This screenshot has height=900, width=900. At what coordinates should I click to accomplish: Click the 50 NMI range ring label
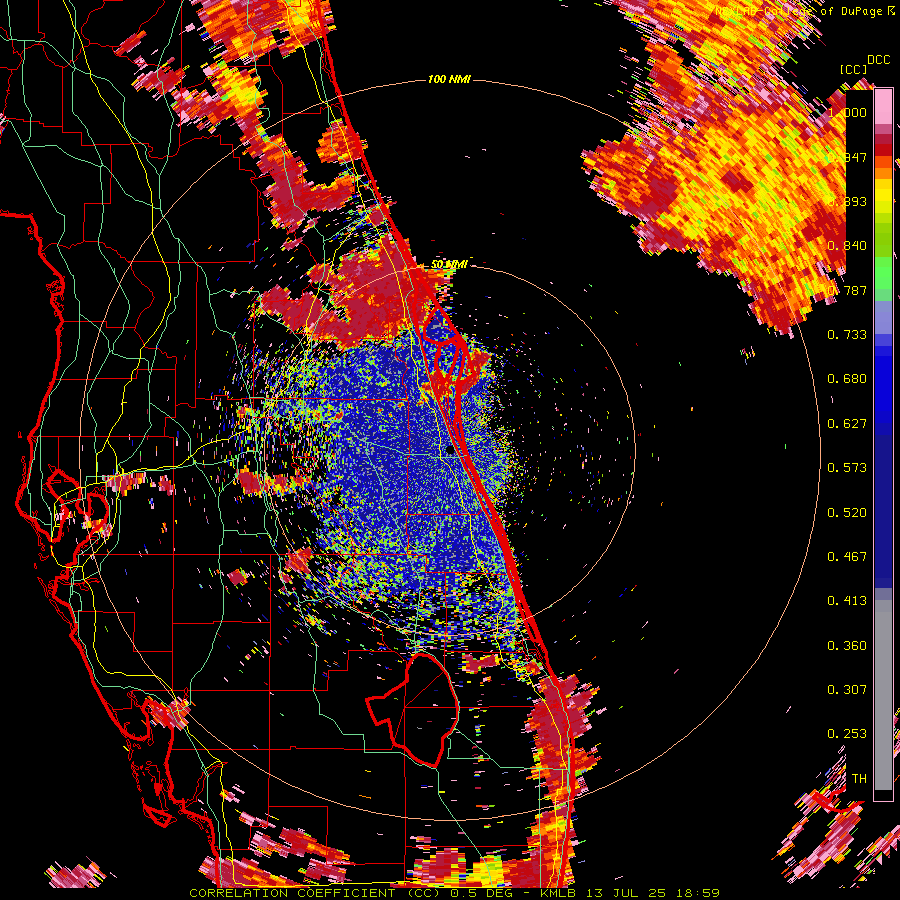point(449,265)
